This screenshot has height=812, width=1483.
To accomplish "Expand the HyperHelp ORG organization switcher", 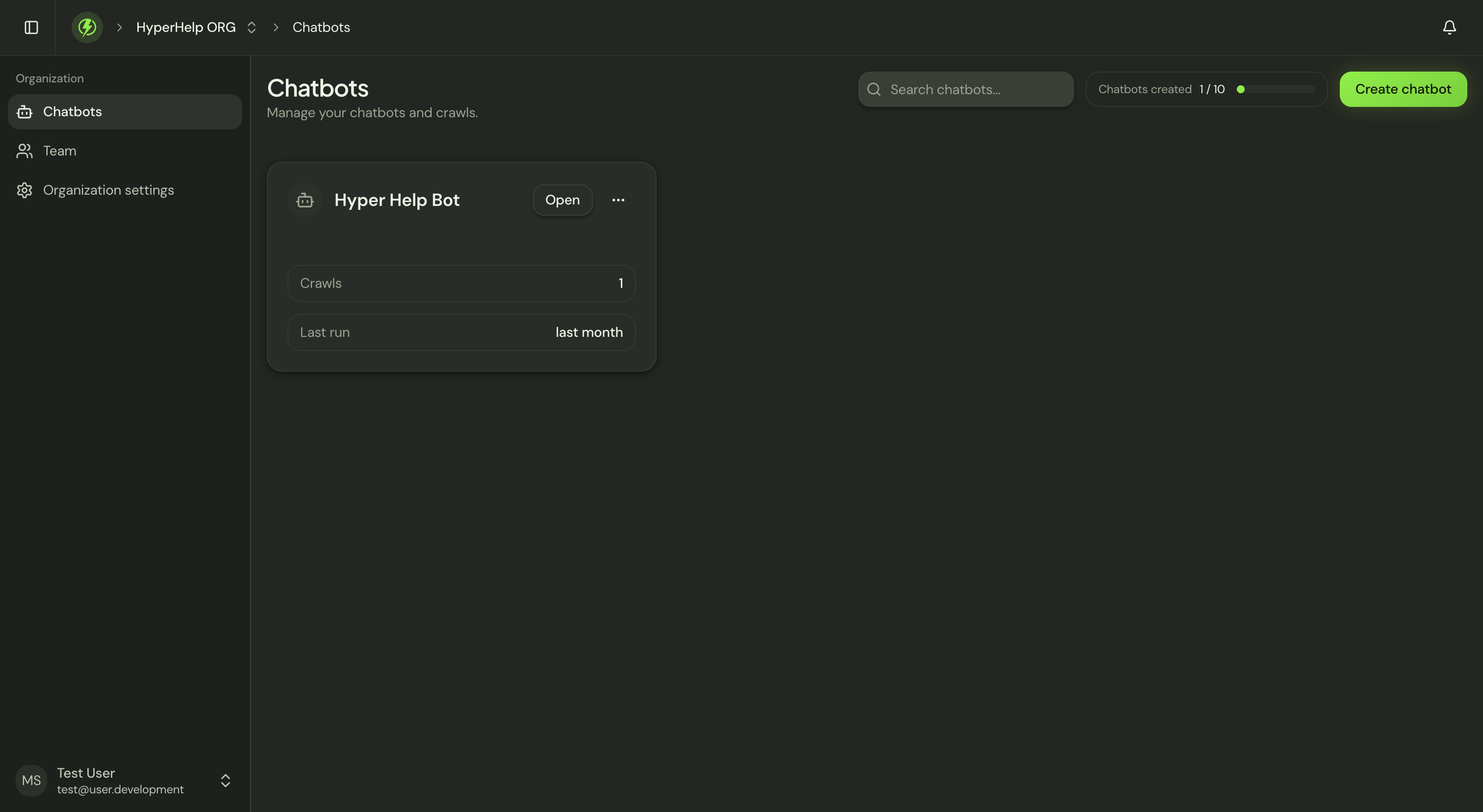I will point(251,27).
